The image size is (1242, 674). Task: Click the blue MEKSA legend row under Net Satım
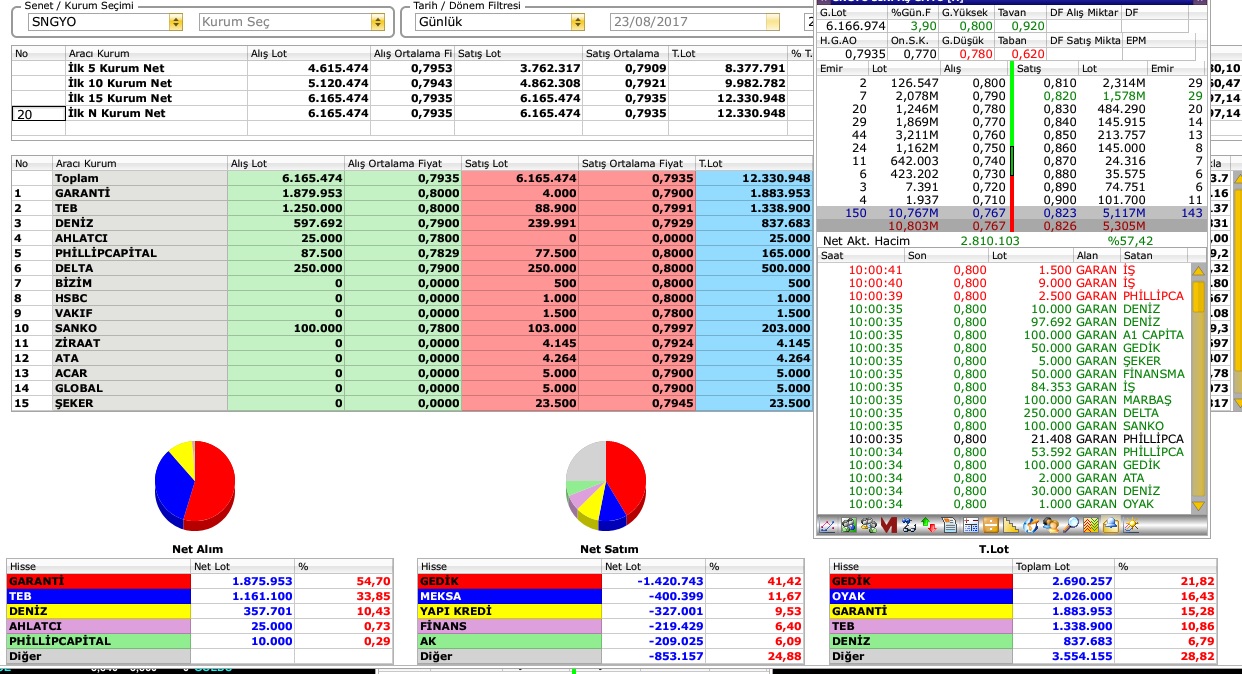point(610,596)
